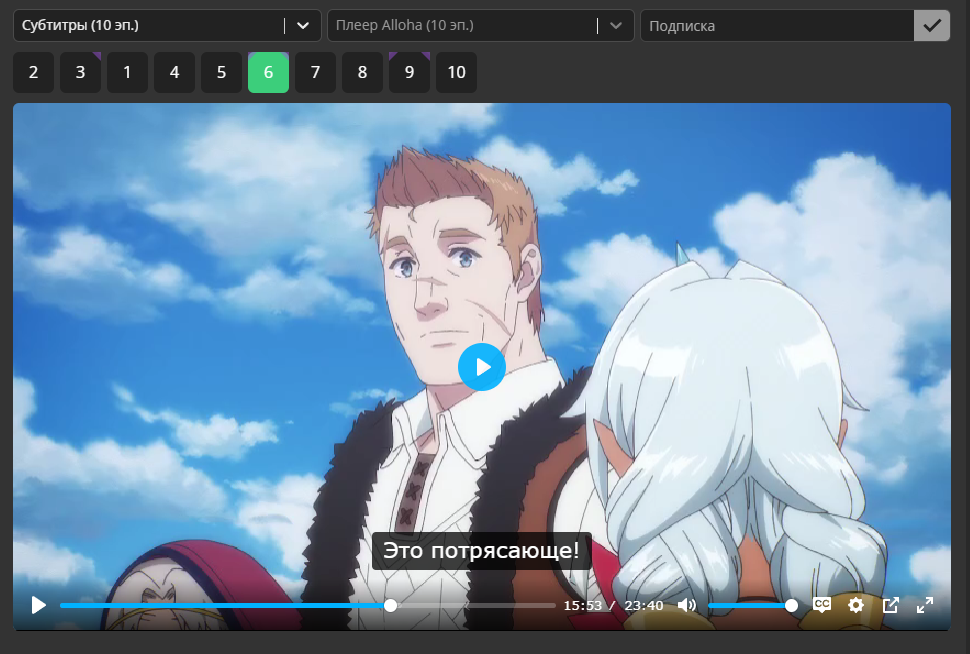Select the active episode 6 button
The height and width of the screenshot is (654, 970).
(x=268, y=72)
